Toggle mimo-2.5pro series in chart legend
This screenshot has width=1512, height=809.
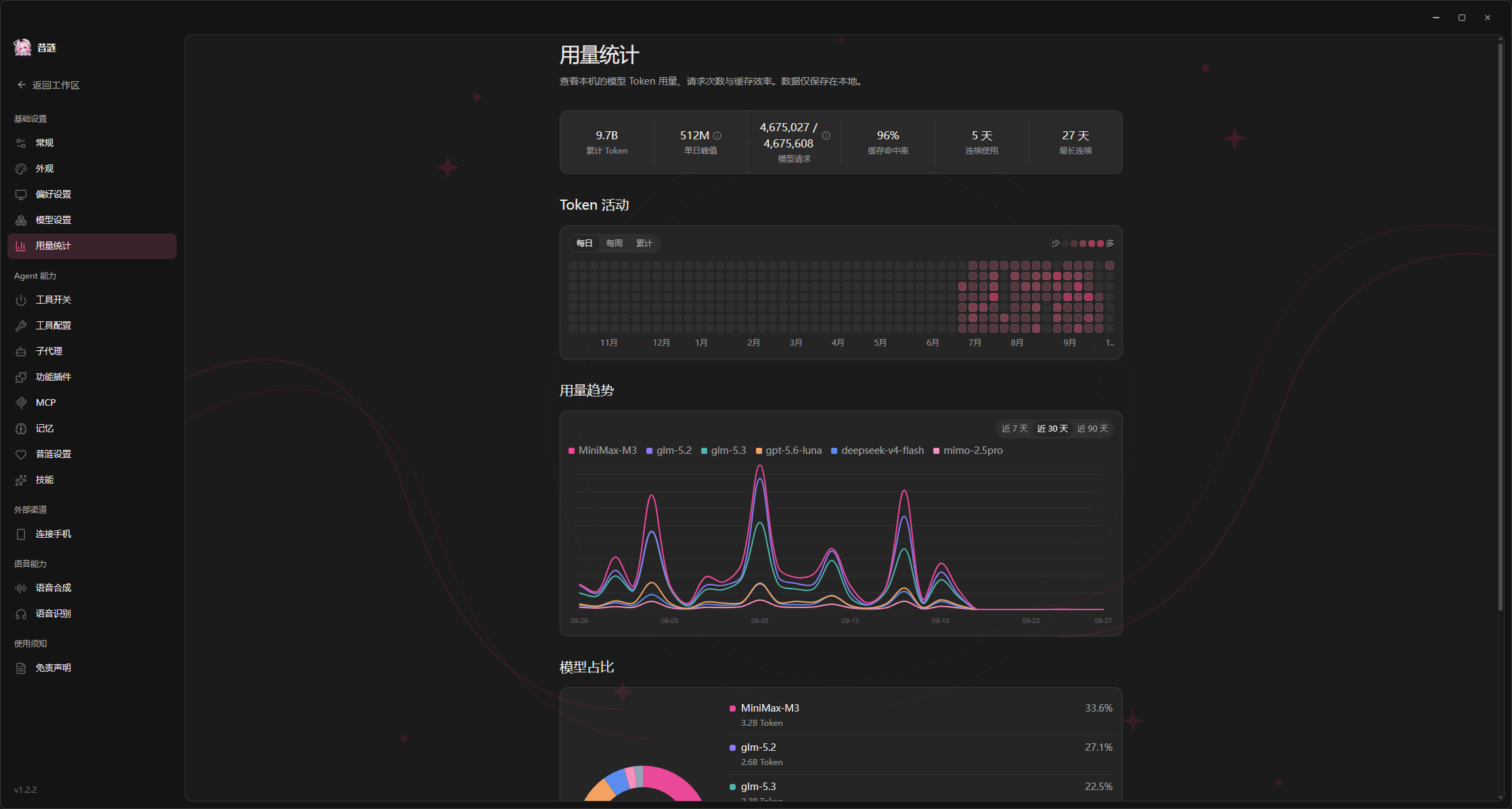[x=968, y=450]
